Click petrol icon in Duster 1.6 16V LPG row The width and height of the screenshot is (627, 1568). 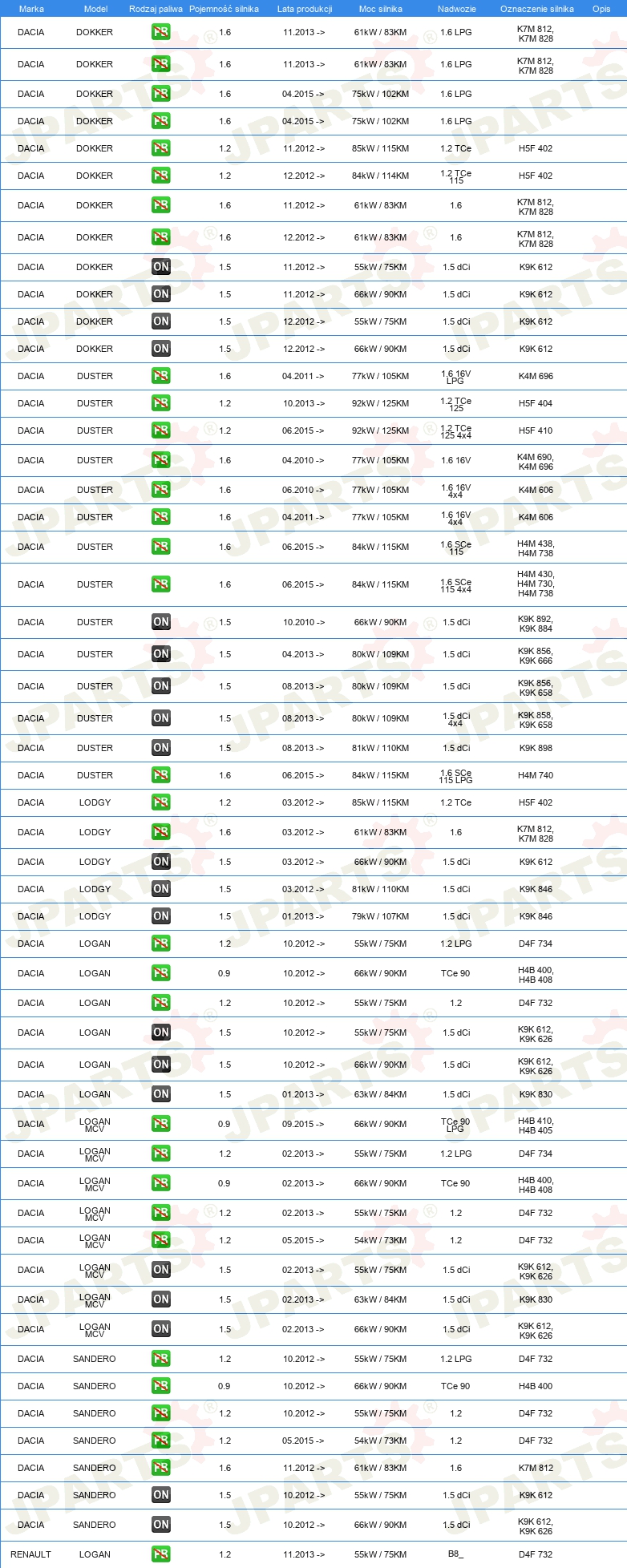pyautogui.click(x=161, y=376)
